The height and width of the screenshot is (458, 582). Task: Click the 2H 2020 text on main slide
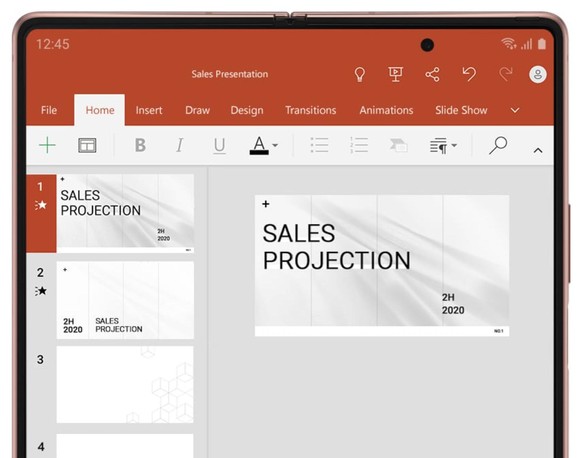pos(453,304)
